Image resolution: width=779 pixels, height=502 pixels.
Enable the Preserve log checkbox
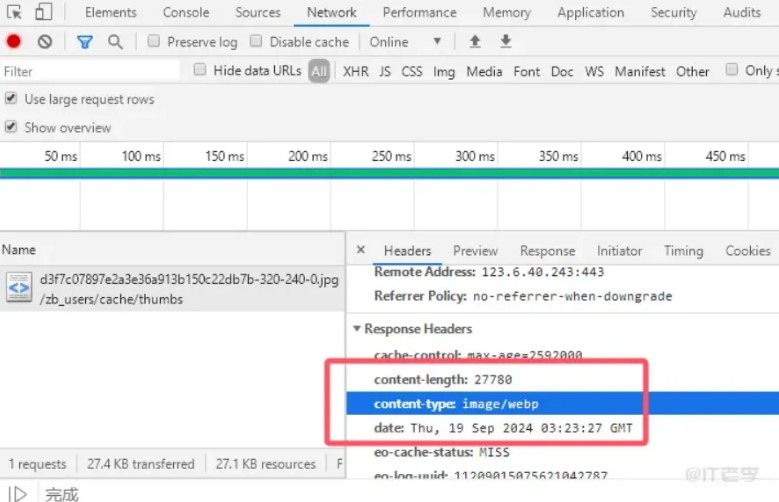pyautogui.click(x=154, y=42)
